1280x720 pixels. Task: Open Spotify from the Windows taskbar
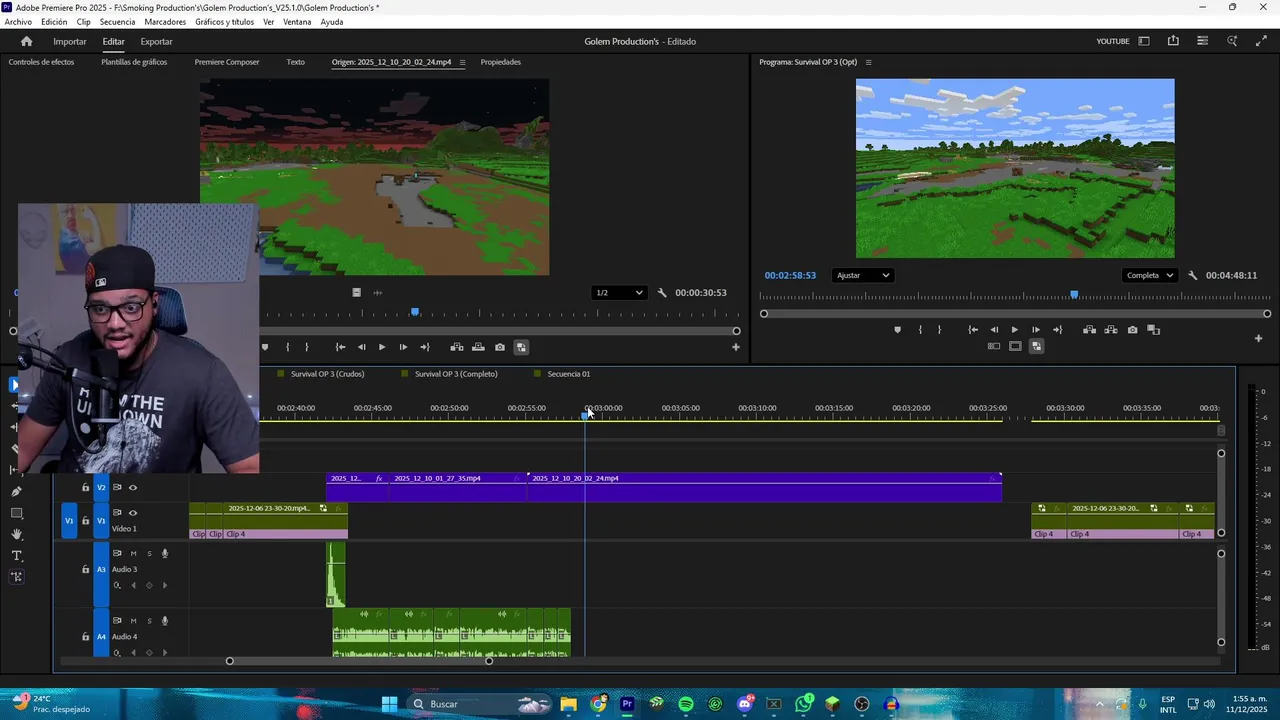(x=686, y=704)
